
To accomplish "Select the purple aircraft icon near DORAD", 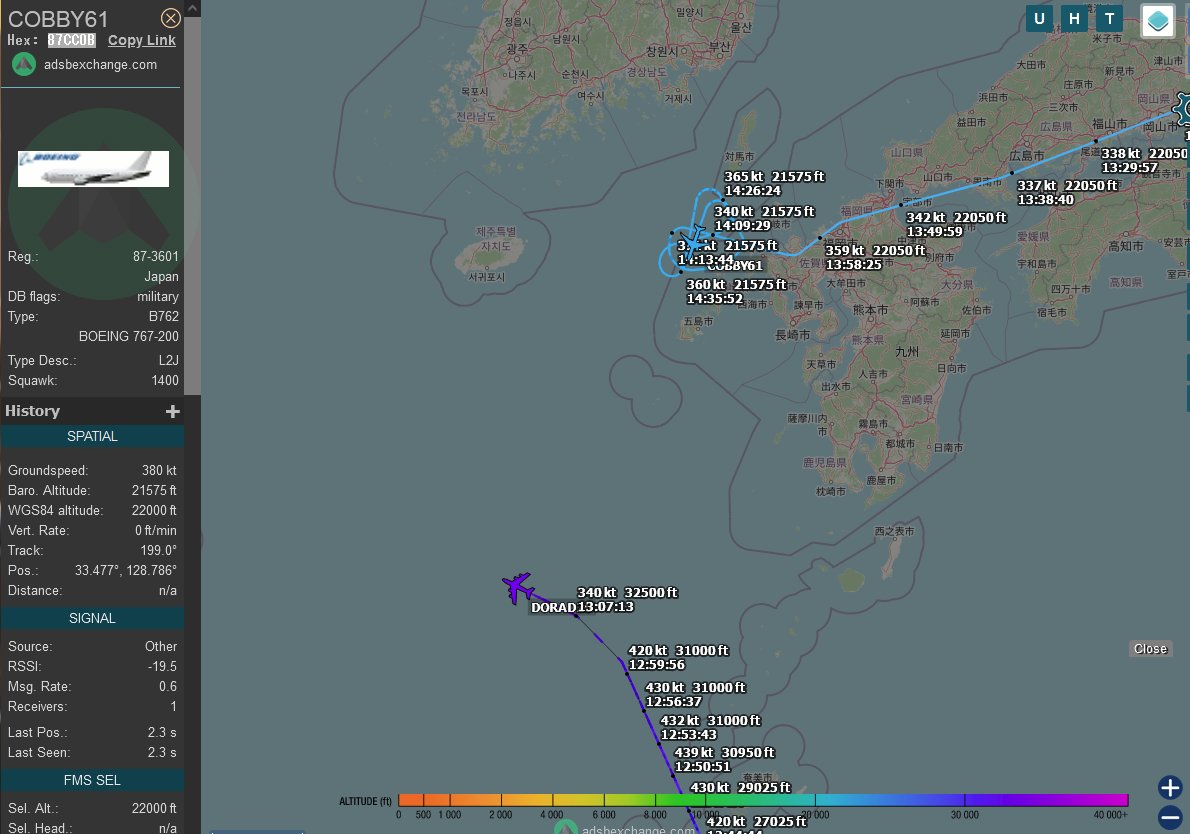I will [x=518, y=587].
